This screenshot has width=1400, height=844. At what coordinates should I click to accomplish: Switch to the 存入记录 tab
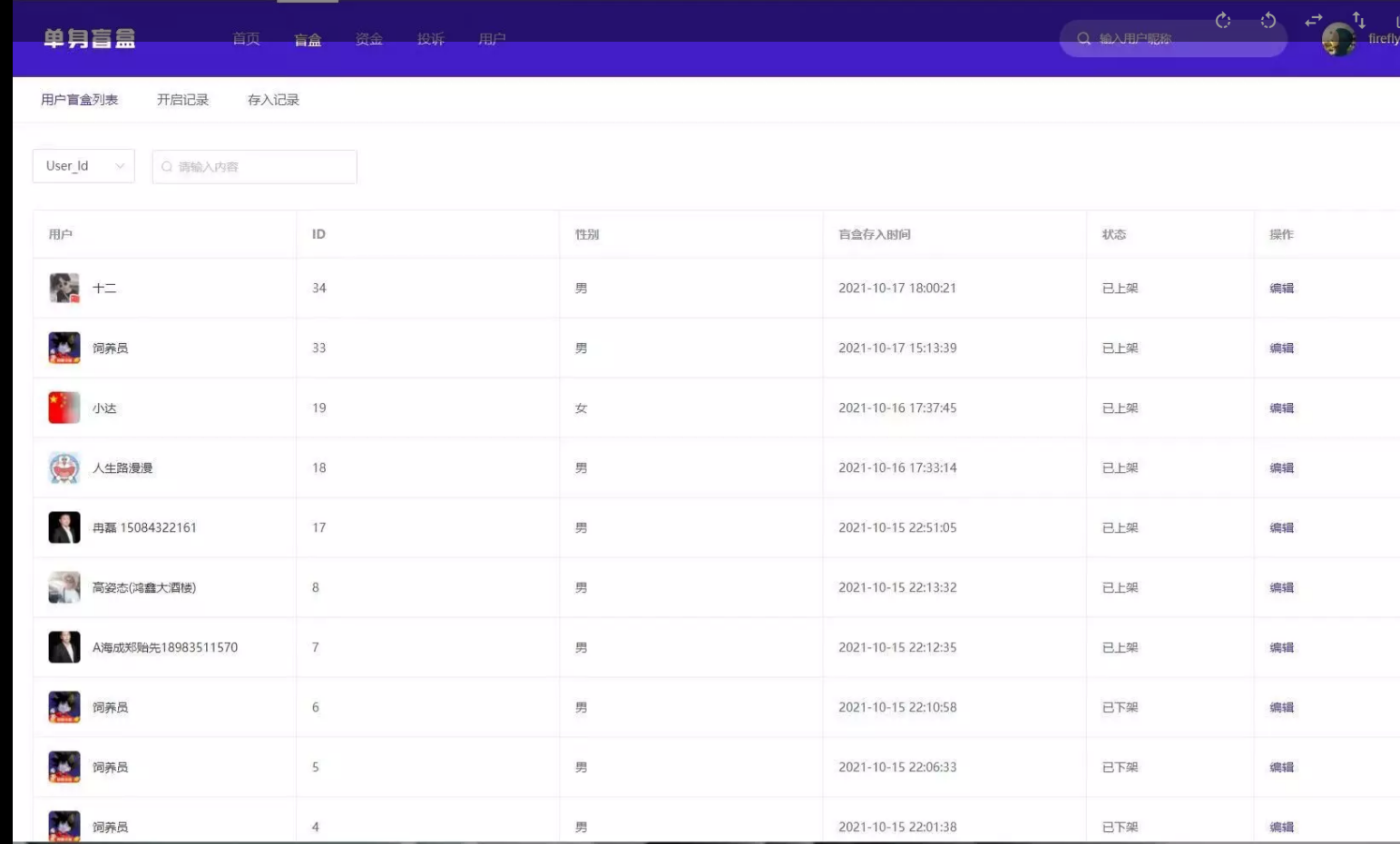[x=273, y=100]
